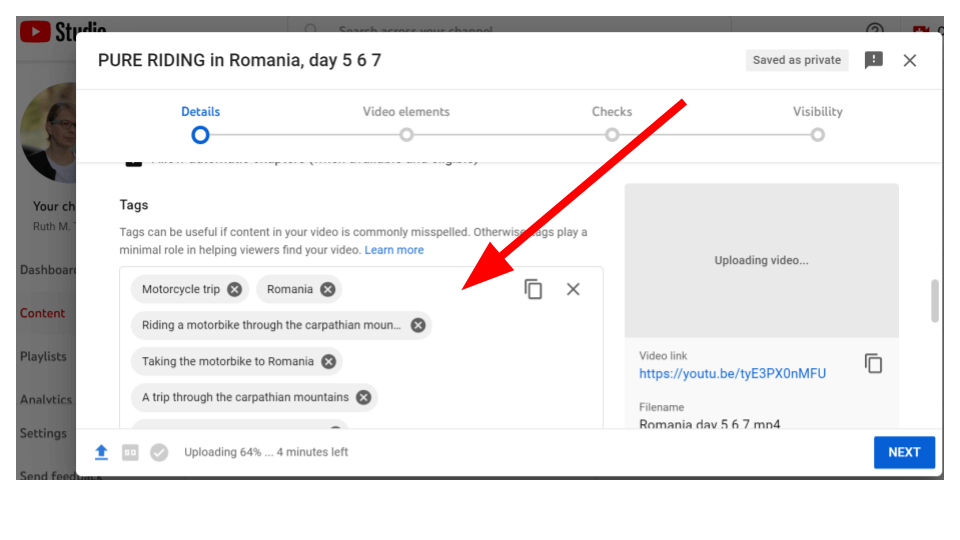Go to the Checks step
The width and height of the screenshot is (960, 540).
point(612,111)
